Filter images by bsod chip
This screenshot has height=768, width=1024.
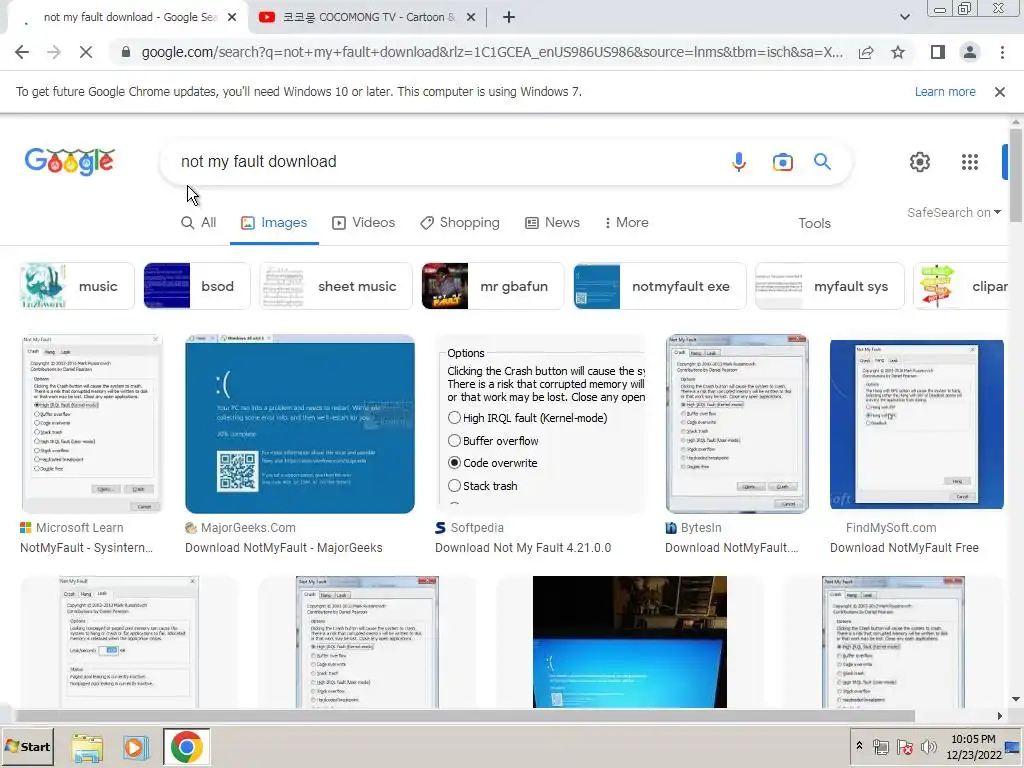click(x=197, y=286)
